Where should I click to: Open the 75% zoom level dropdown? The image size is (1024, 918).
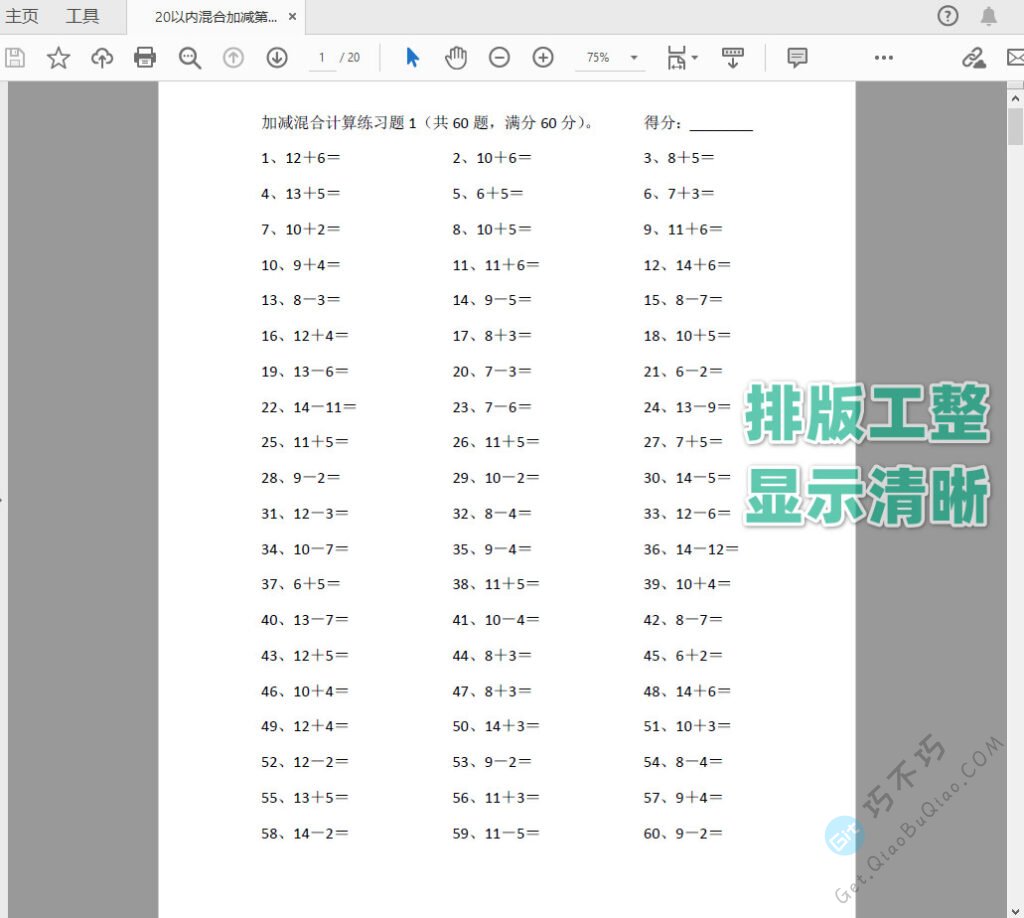coord(634,58)
